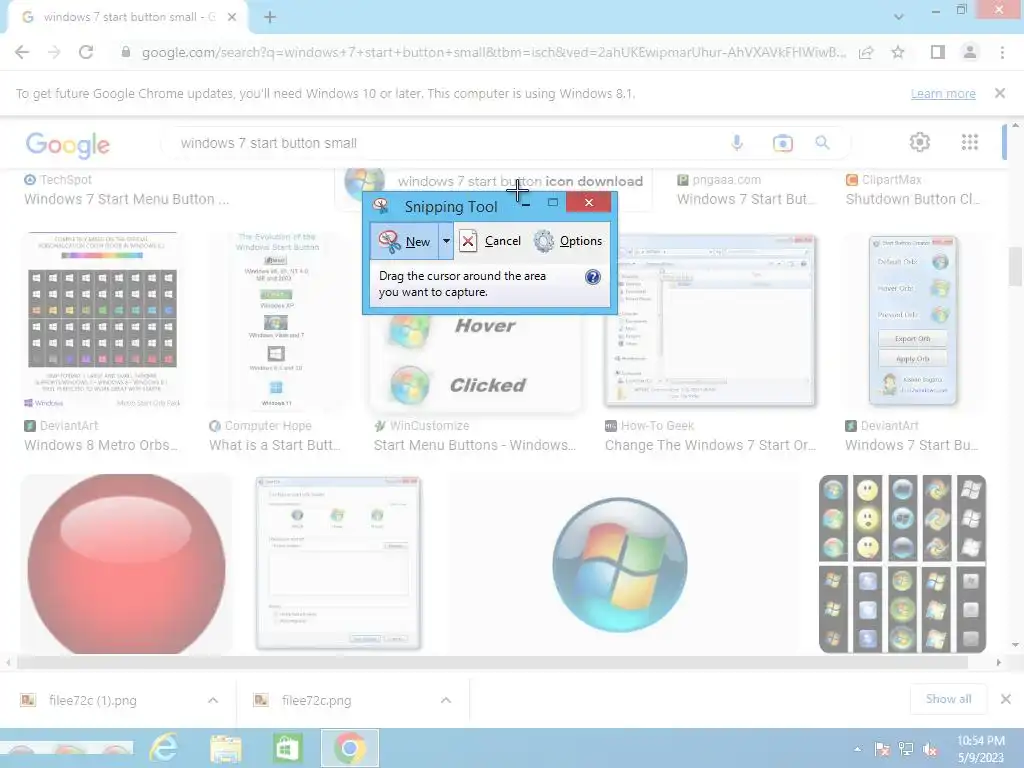Click 'What is a Start Butt...' link
Viewport: 1024px width, 768px height.
pos(275,445)
